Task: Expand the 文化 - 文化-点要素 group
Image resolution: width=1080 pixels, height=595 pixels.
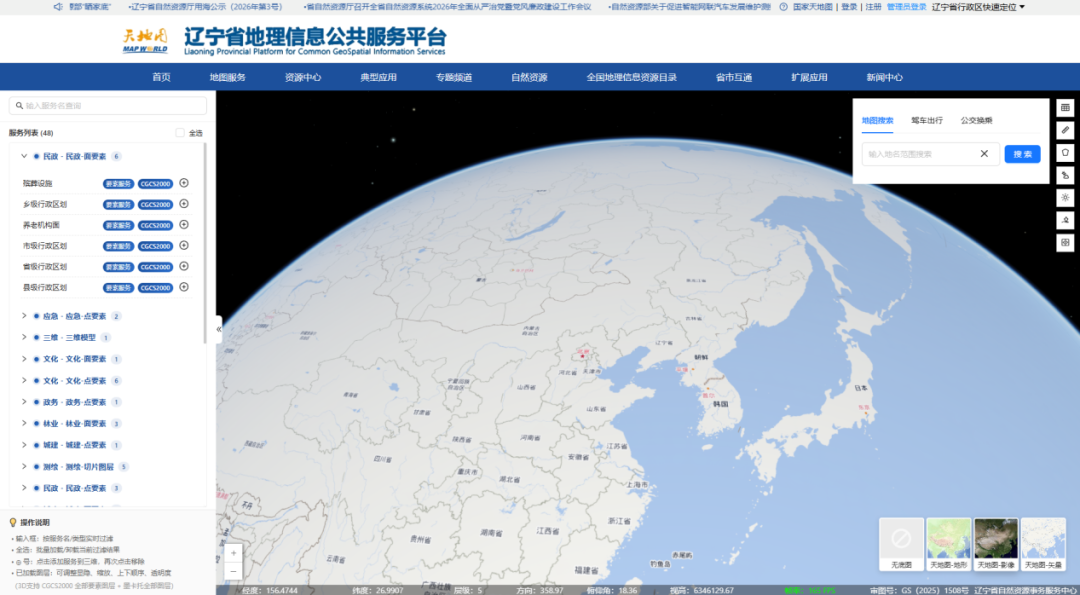Action: tap(24, 380)
